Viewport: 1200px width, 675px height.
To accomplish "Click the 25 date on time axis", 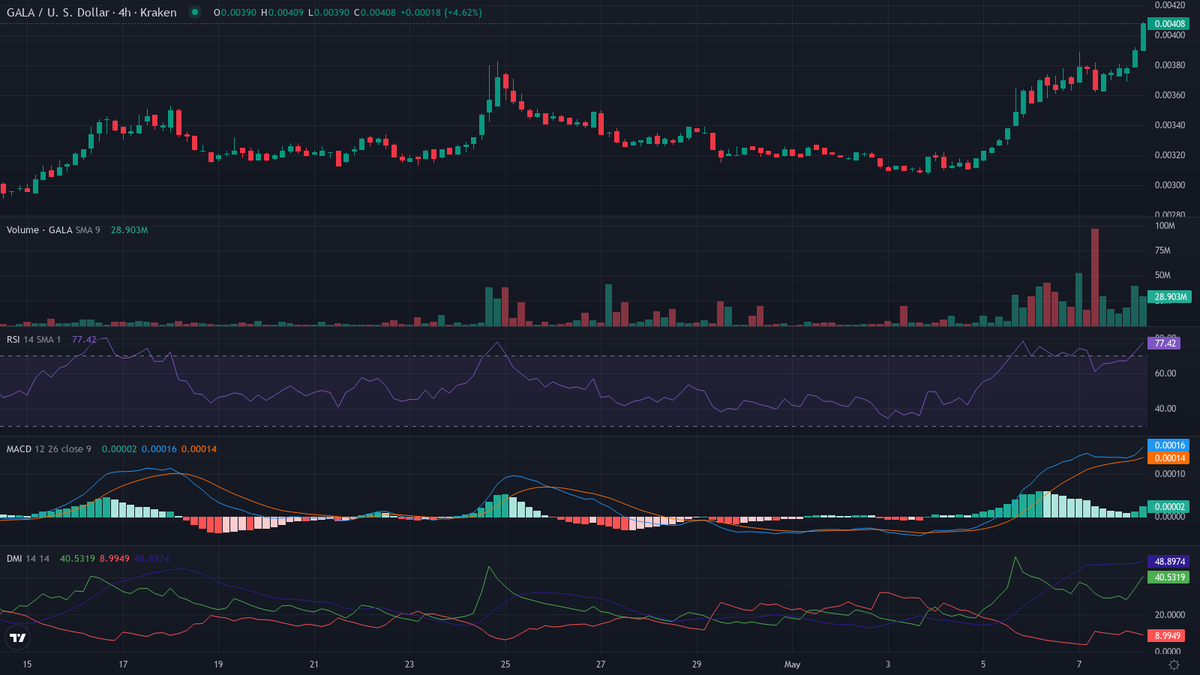I will [x=505, y=664].
